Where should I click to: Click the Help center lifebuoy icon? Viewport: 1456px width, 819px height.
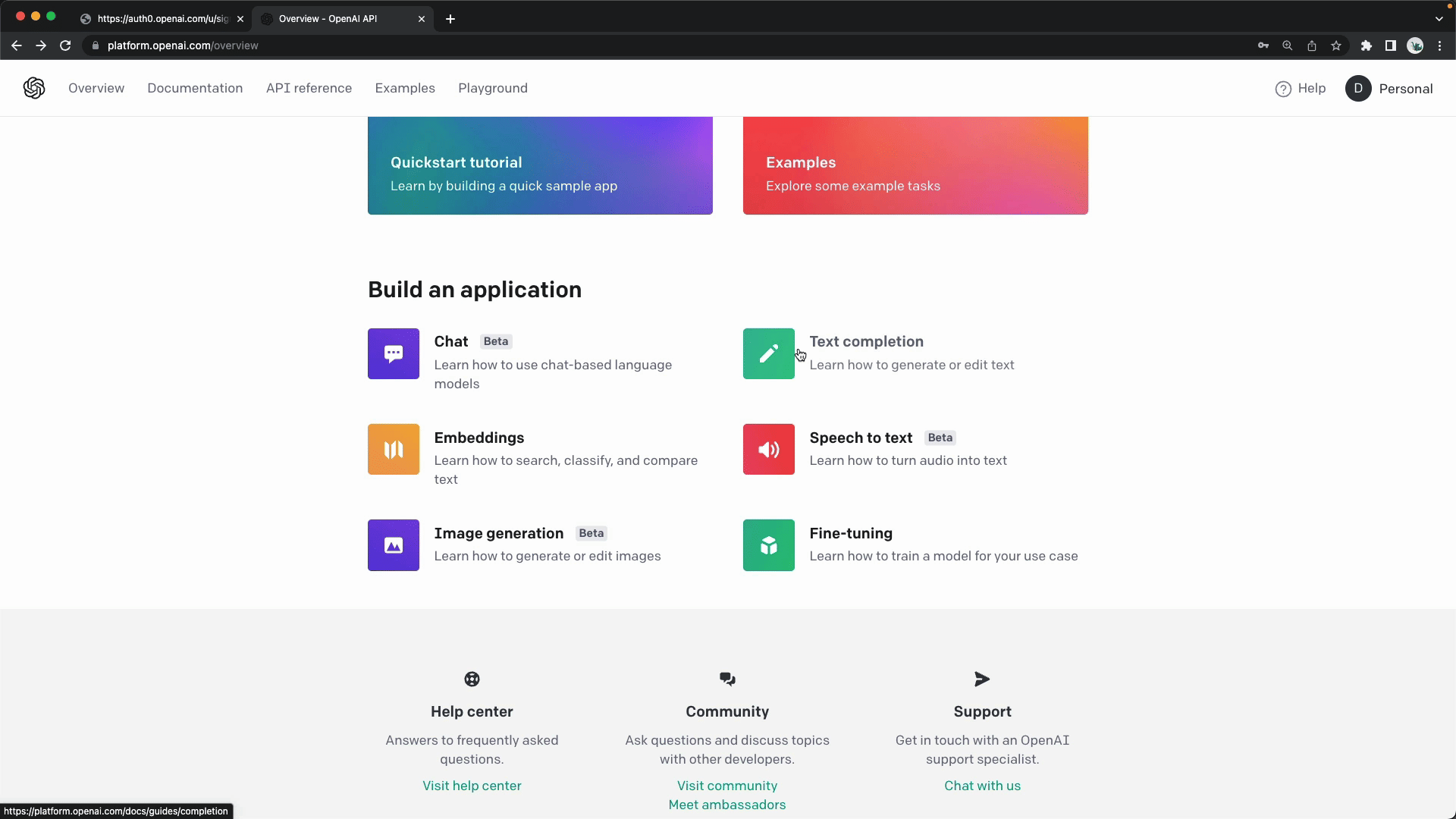[472, 679]
